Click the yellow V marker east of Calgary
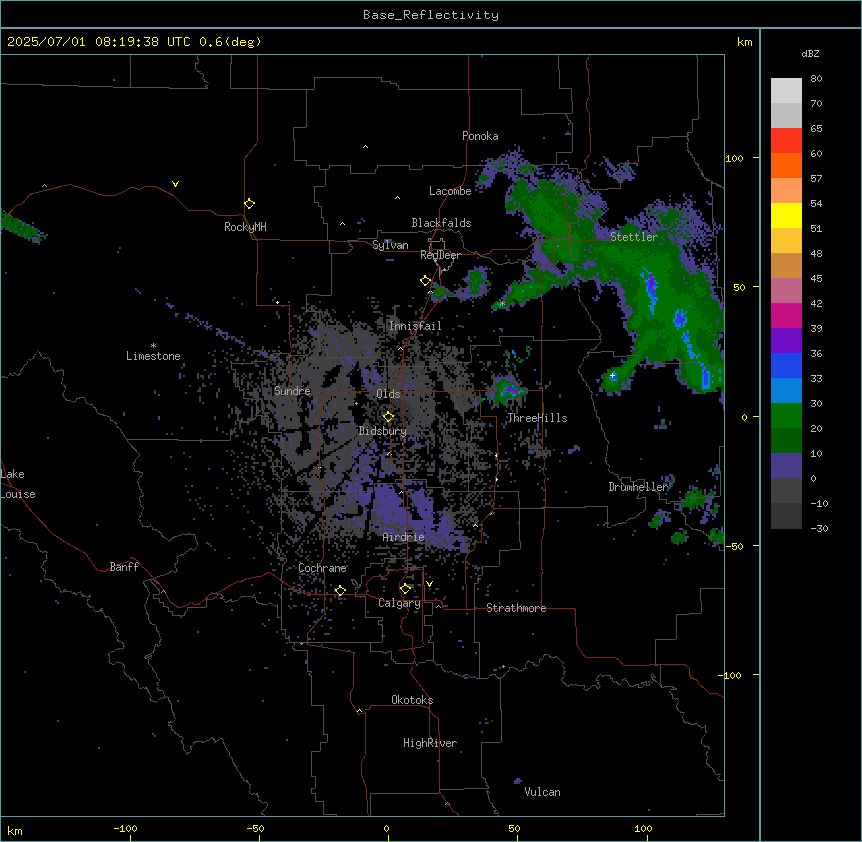The image size is (862, 842). (x=429, y=584)
